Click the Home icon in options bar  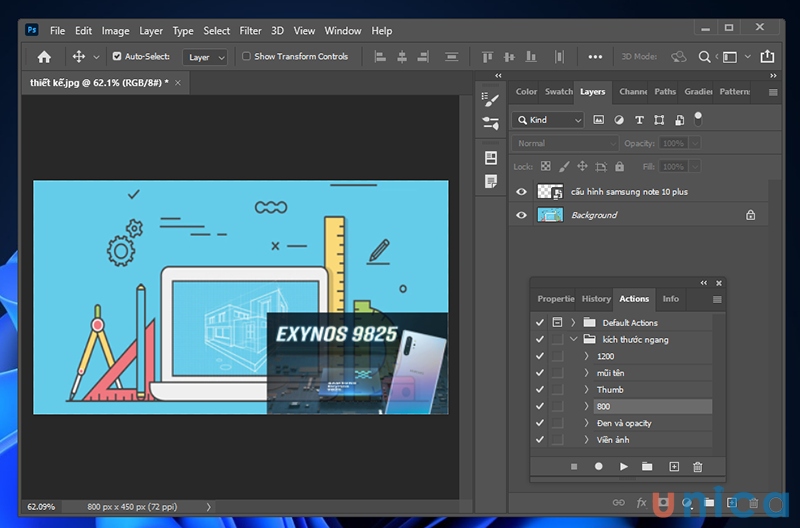[x=44, y=57]
